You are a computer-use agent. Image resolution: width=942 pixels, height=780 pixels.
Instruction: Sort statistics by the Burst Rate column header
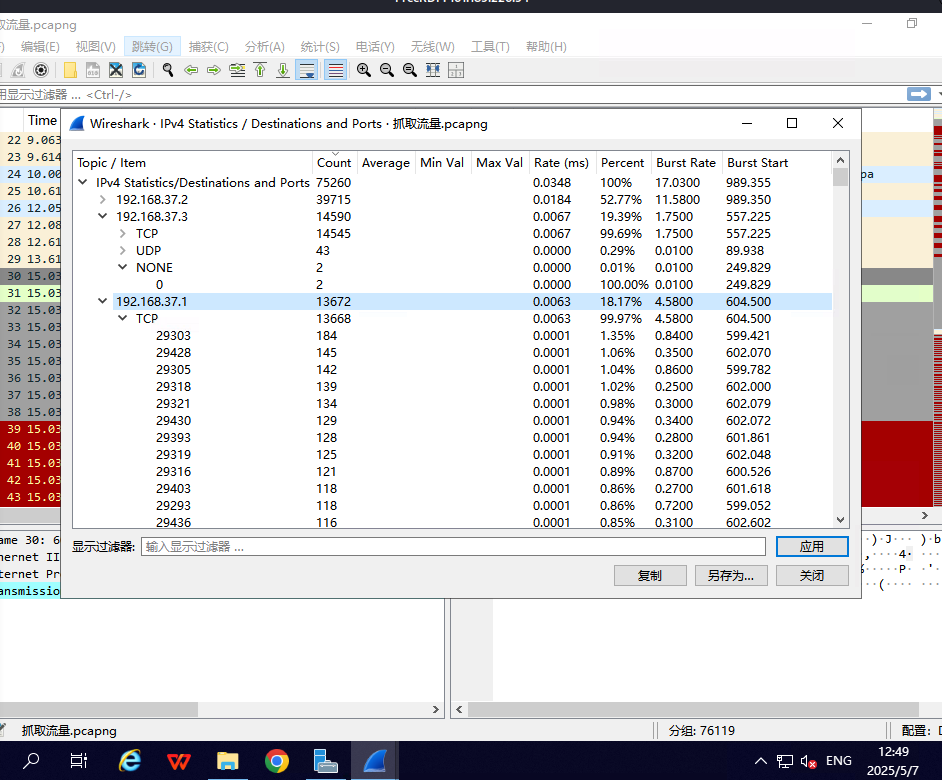coord(686,162)
